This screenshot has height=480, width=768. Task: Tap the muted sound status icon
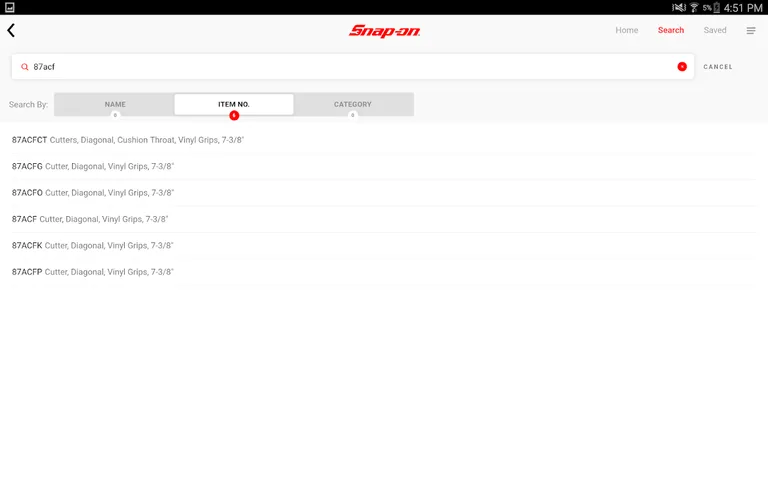pos(679,7)
